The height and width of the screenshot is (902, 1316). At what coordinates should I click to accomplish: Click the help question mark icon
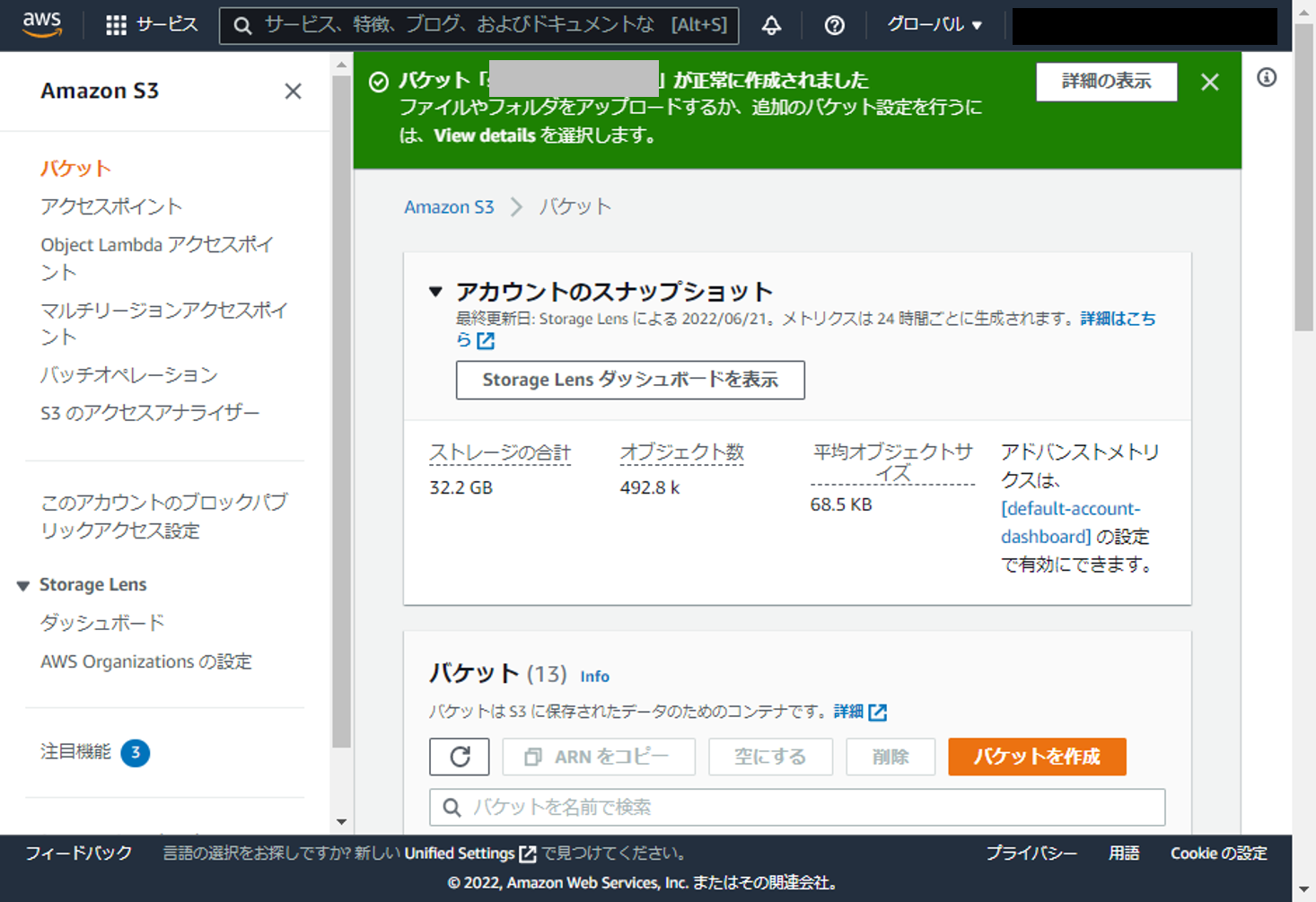[834, 25]
